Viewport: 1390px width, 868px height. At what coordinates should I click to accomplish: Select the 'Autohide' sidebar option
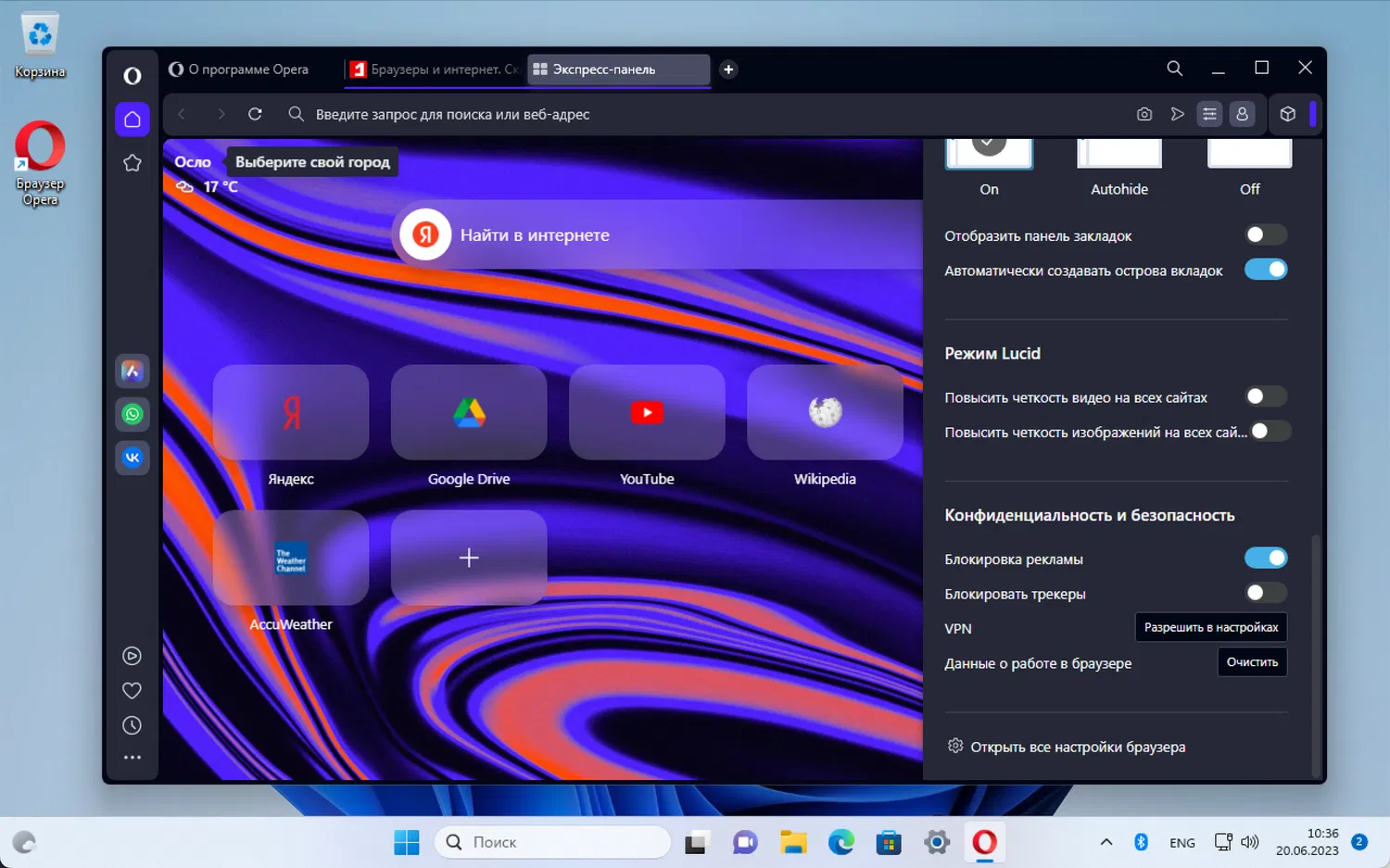[1119, 168]
